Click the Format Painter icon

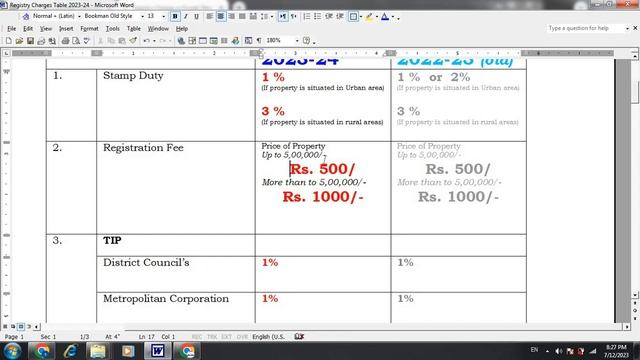pyautogui.click(x=133, y=40)
